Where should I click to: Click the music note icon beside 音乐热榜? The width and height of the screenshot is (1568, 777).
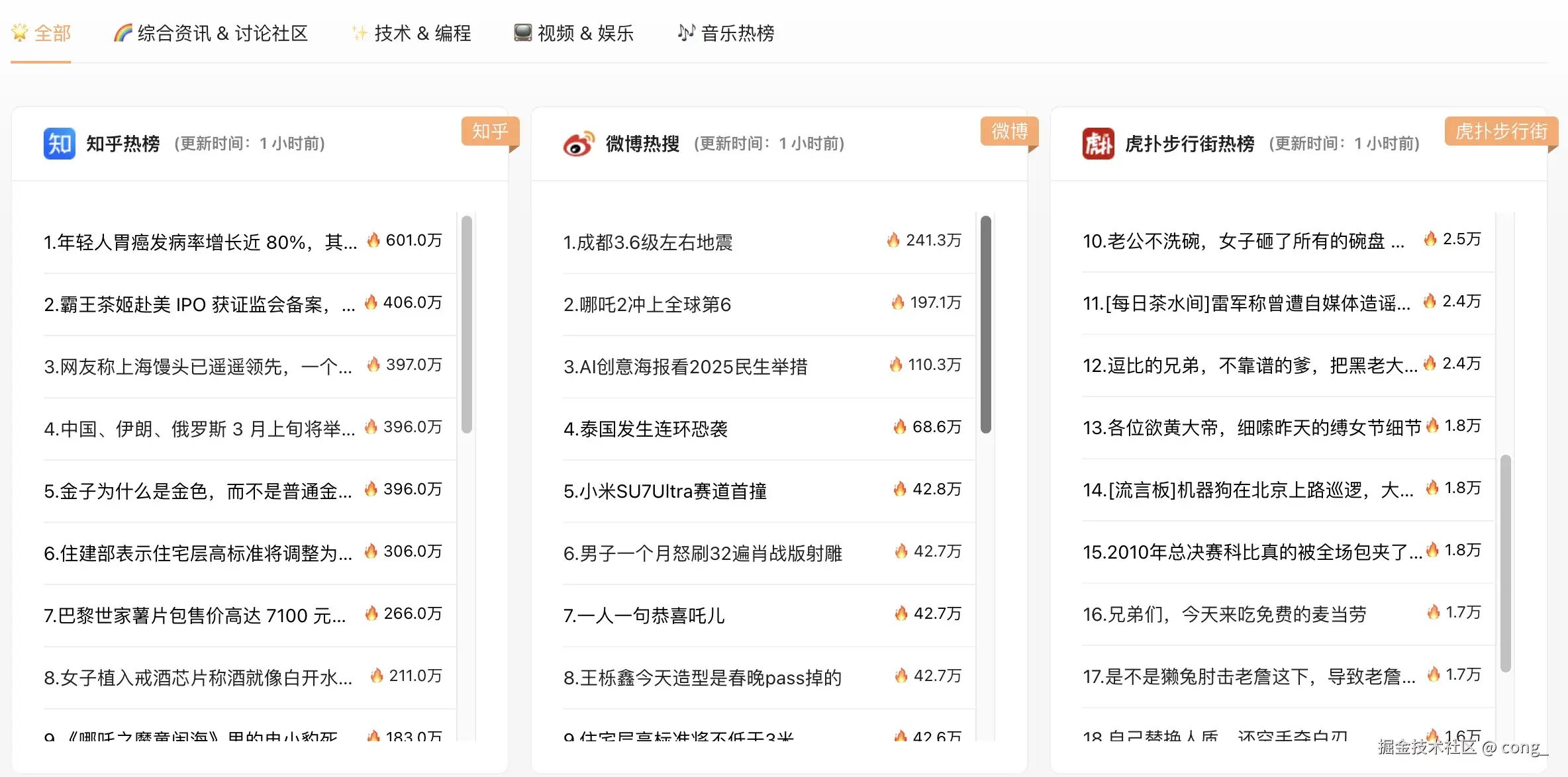(686, 32)
